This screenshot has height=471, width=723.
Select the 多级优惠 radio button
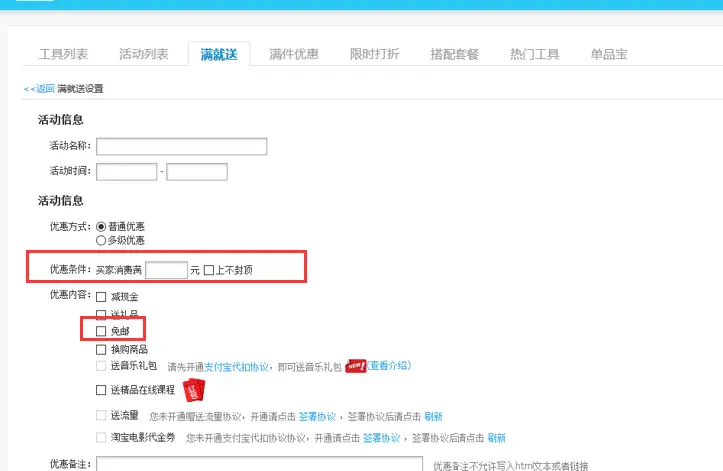point(101,240)
